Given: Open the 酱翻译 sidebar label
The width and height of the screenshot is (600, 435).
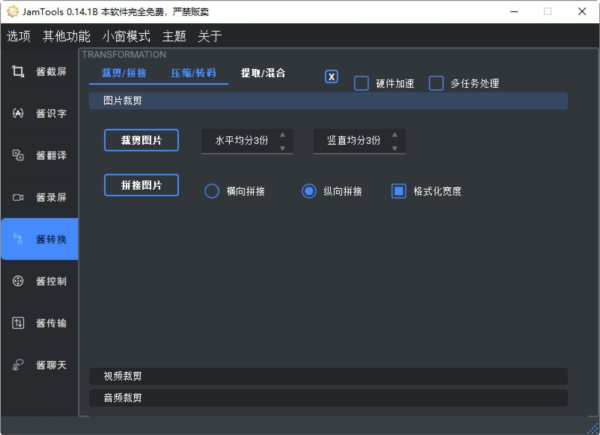Looking at the screenshot, I should [x=51, y=155].
